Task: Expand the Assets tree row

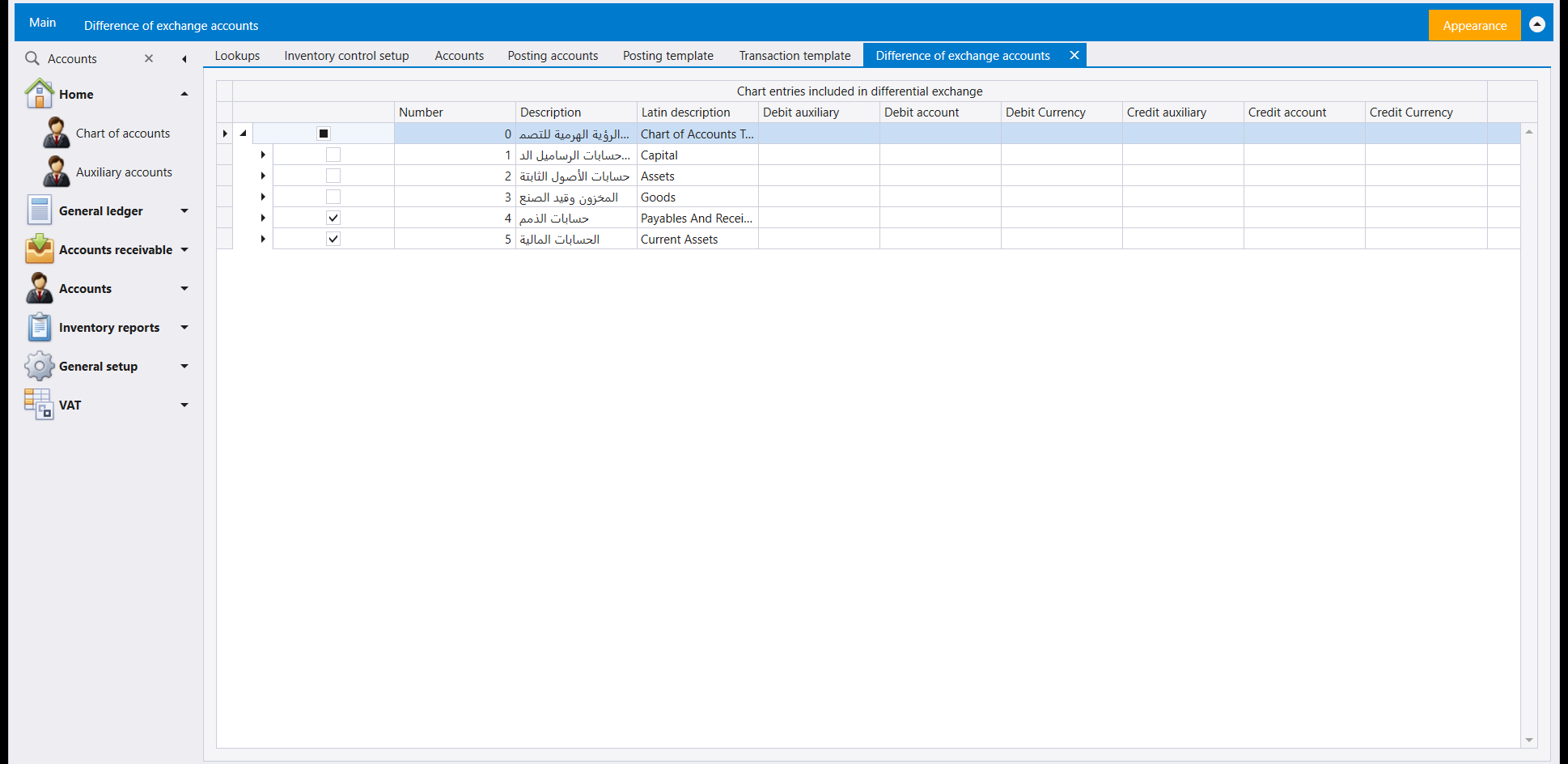Action: coord(263,176)
